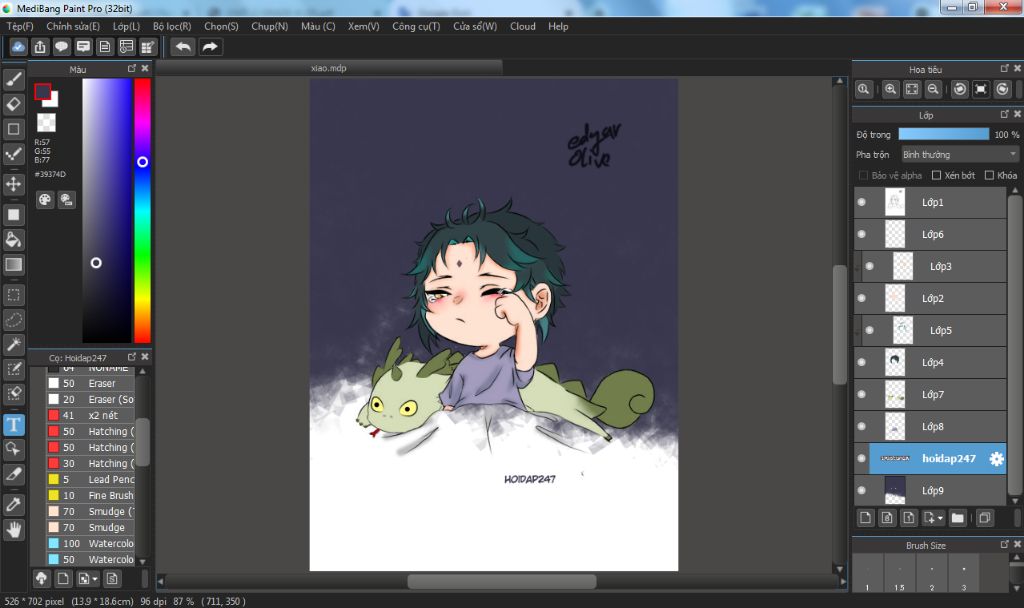Click the foreground color swatch
This screenshot has height=608, width=1024.
pos(43,91)
